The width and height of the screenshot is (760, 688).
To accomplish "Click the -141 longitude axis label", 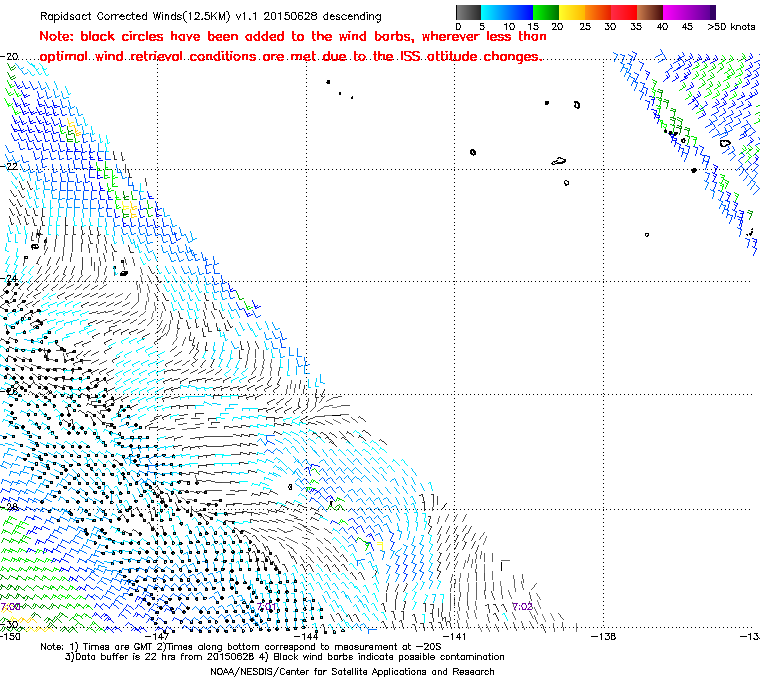I will [455, 636].
